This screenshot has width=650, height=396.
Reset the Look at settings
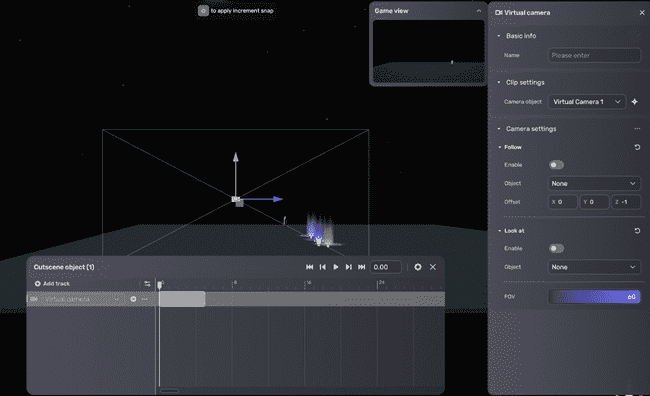[x=637, y=231]
